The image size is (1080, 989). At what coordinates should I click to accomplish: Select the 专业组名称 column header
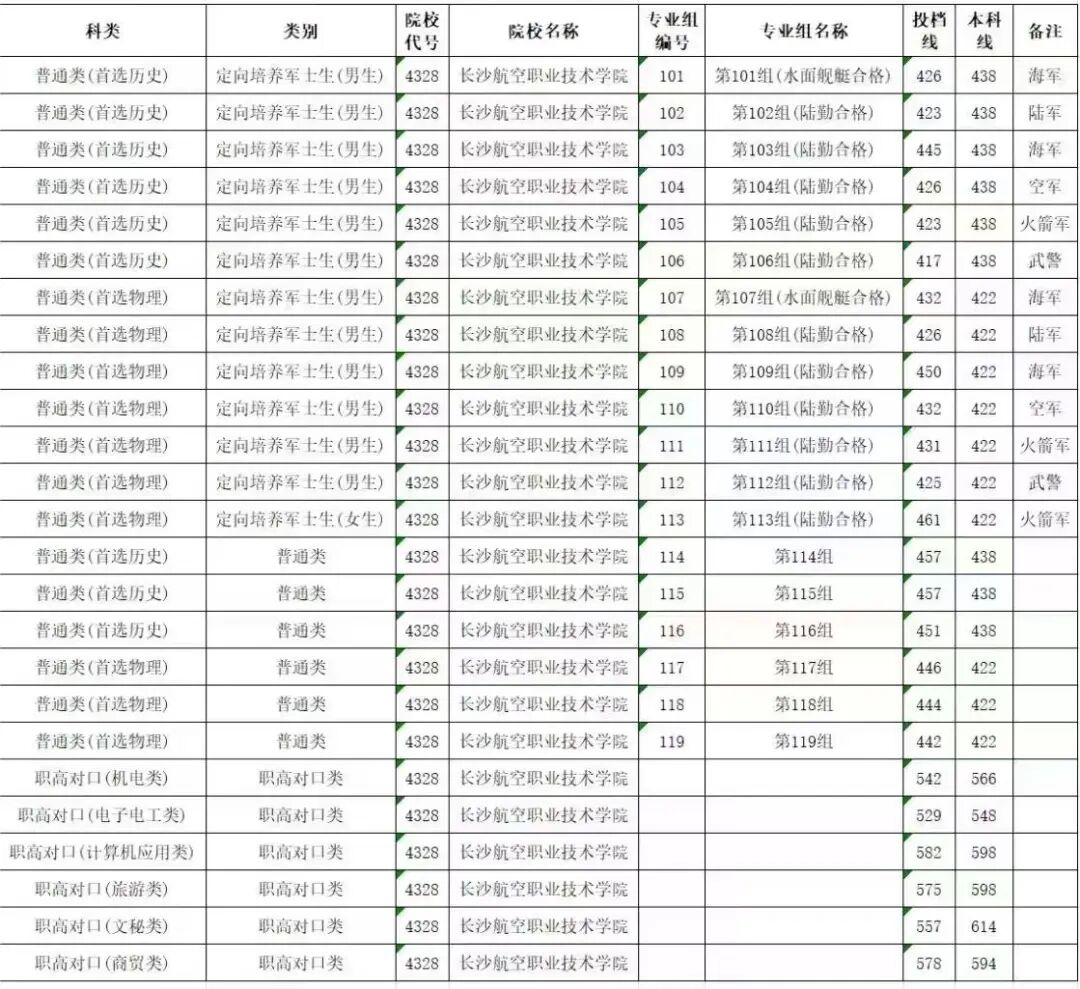click(803, 28)
